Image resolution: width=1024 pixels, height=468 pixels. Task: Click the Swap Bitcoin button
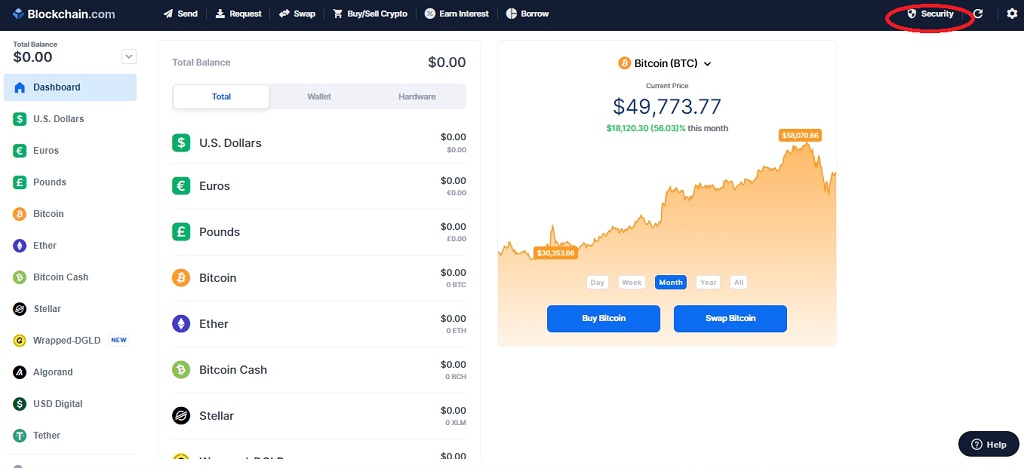(x=730, y=319)
